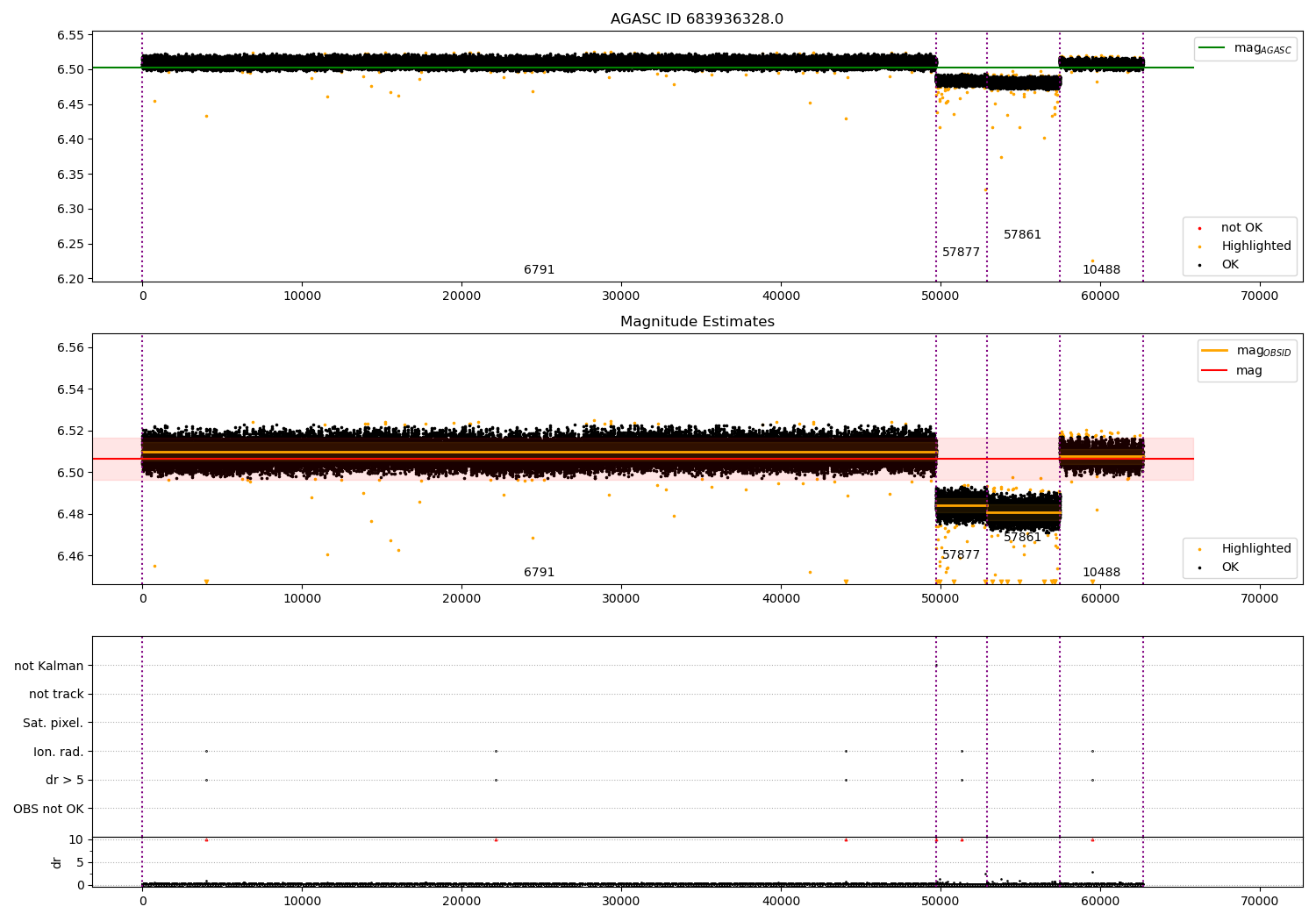Click the 'Ion. rad.' axis label
The image size is (1316, 921).
click(x=59, y=752)
